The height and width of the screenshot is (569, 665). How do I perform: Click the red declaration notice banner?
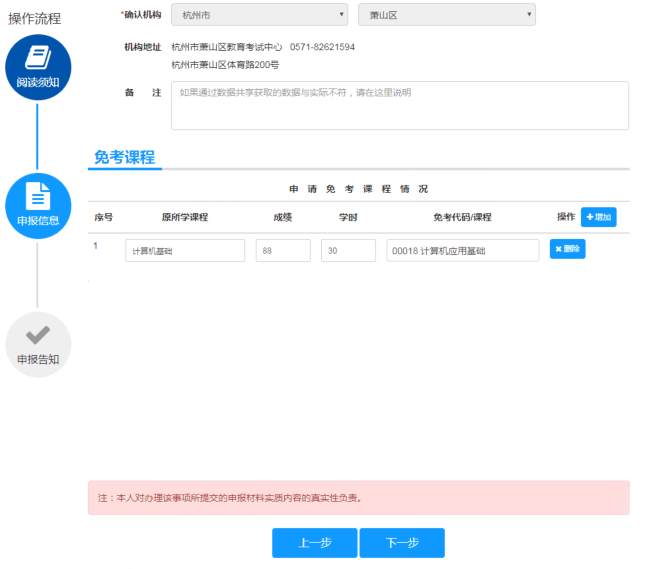pos(358,497)
